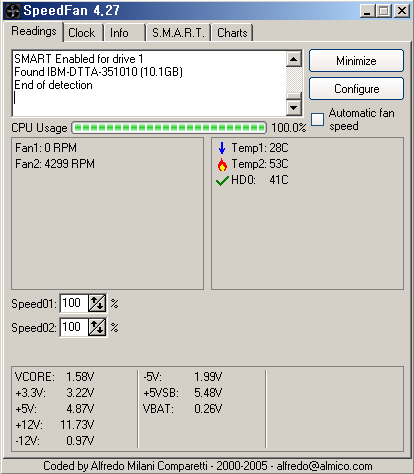Minimize the SpeedFan window via title bar
The image size is (414, 474).
[x=368, y=11]
